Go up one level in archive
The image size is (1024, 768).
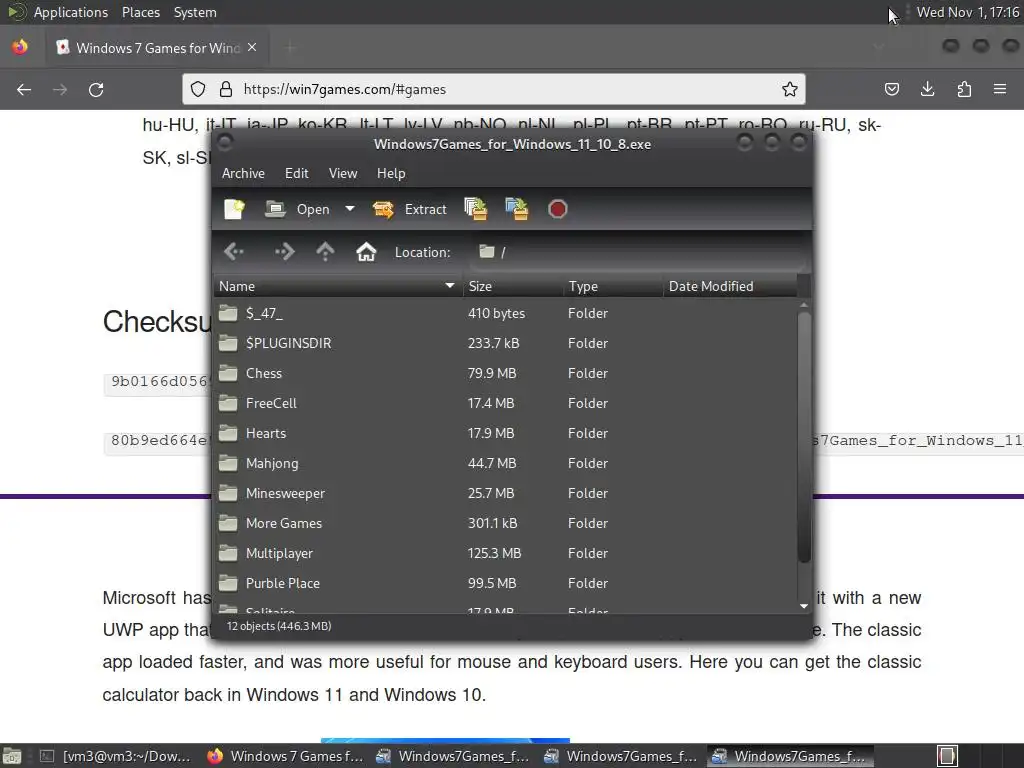click(325, 251)
